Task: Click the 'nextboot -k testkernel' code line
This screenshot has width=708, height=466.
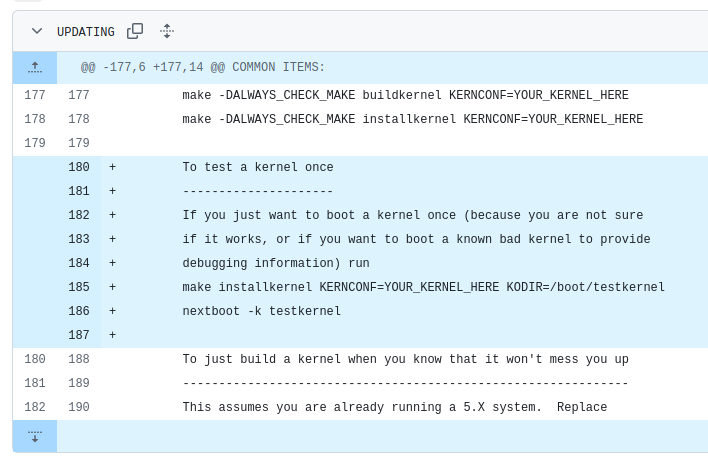Action: (261, 311)
